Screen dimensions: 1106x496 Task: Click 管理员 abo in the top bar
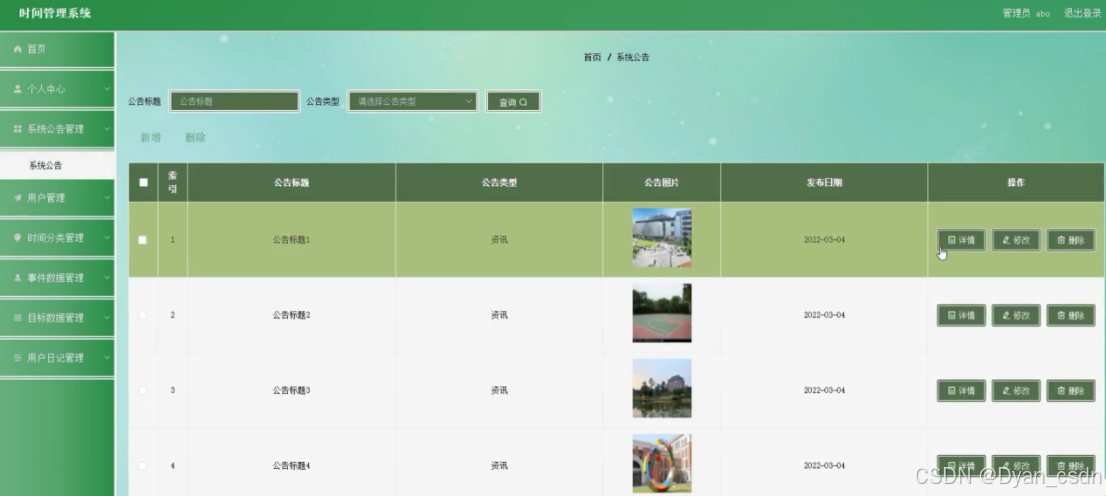(x=1026, y=13)
